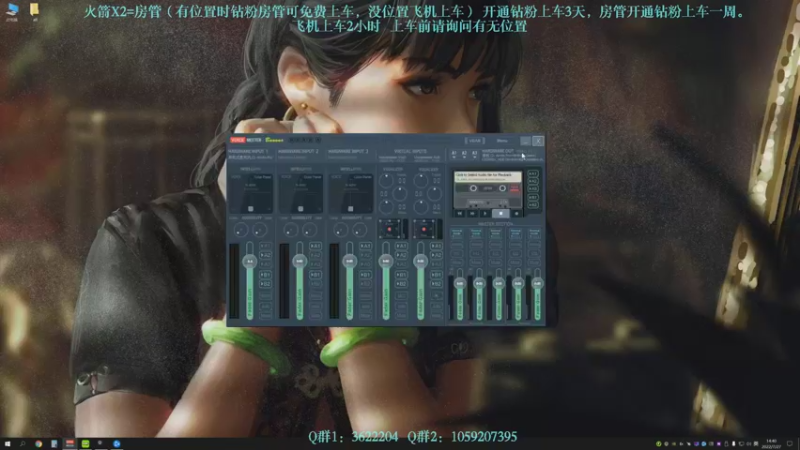Toggle A2 routing on first virtual input
The width and height of the screenshot is (800, 450).
pos(402,255)
